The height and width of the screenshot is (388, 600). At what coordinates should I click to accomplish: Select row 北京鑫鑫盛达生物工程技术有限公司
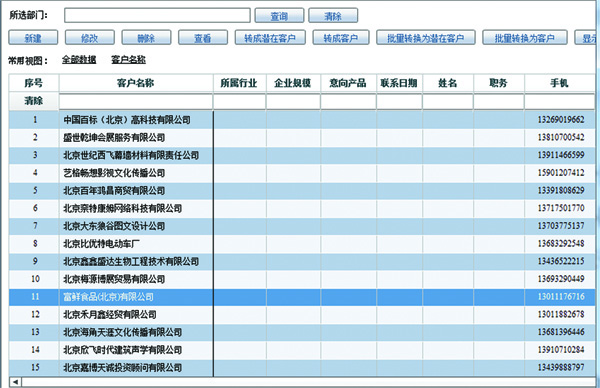302,261
